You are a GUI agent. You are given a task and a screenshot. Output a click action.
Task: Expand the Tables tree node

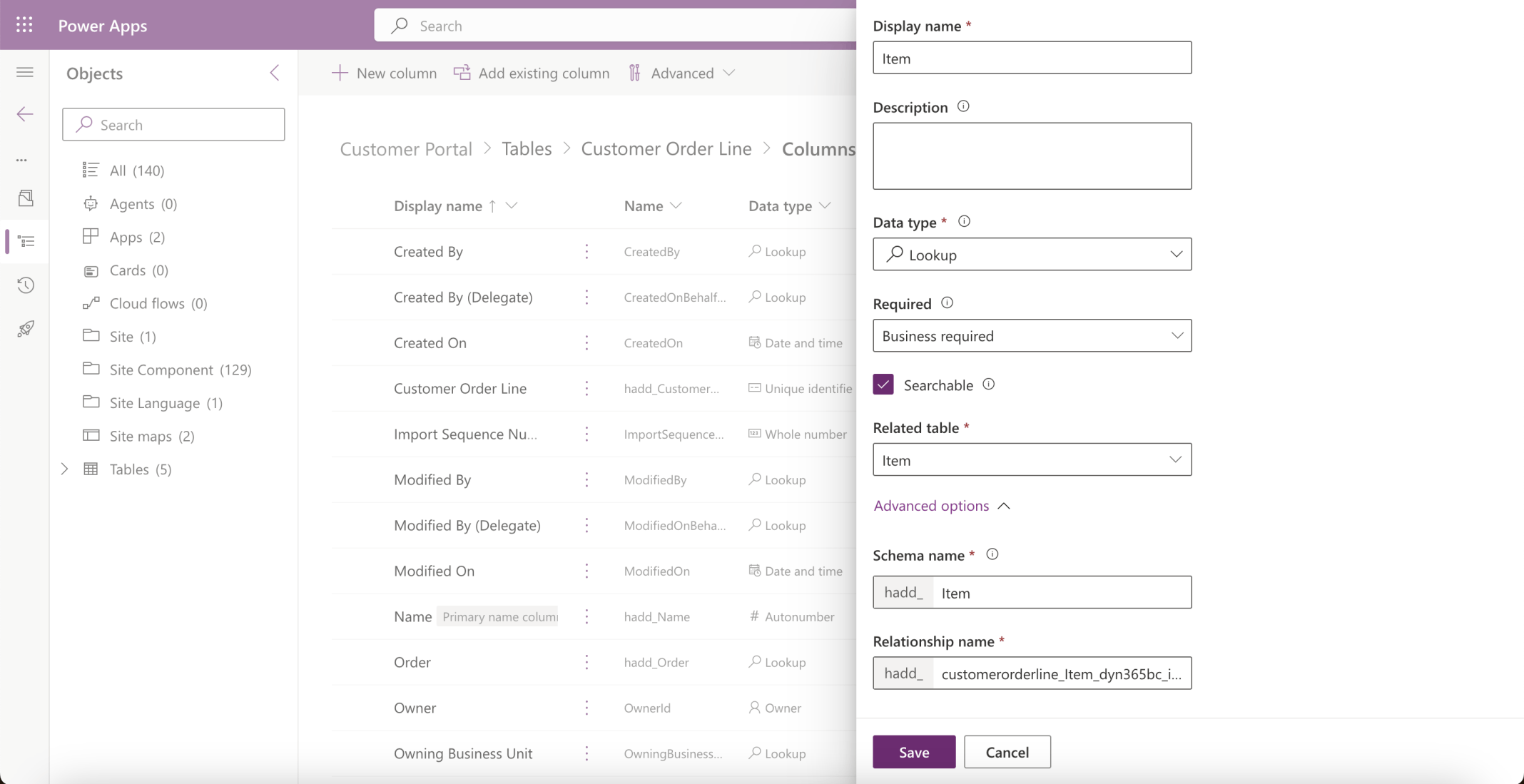pos(64,469)
